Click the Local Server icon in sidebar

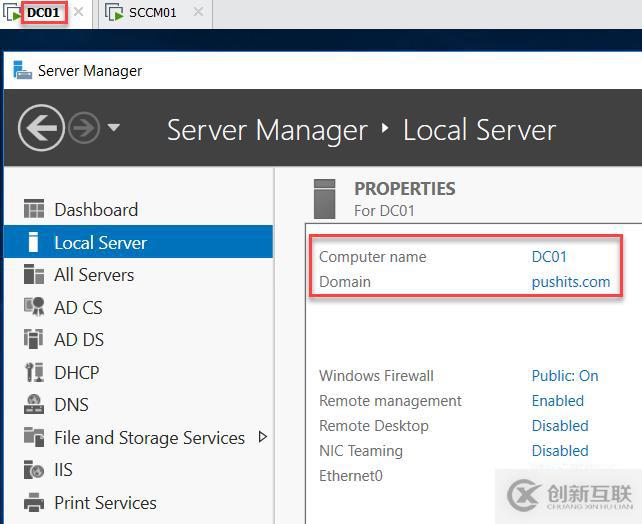click(x=33, y=242)
